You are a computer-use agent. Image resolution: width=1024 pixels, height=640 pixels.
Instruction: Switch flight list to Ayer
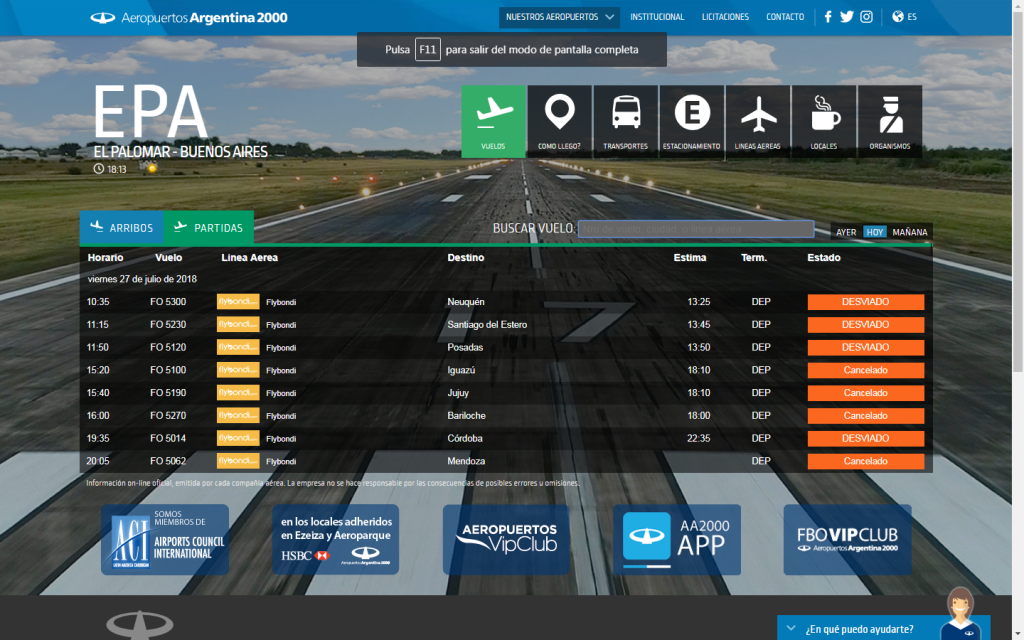[x=846, y=232]
